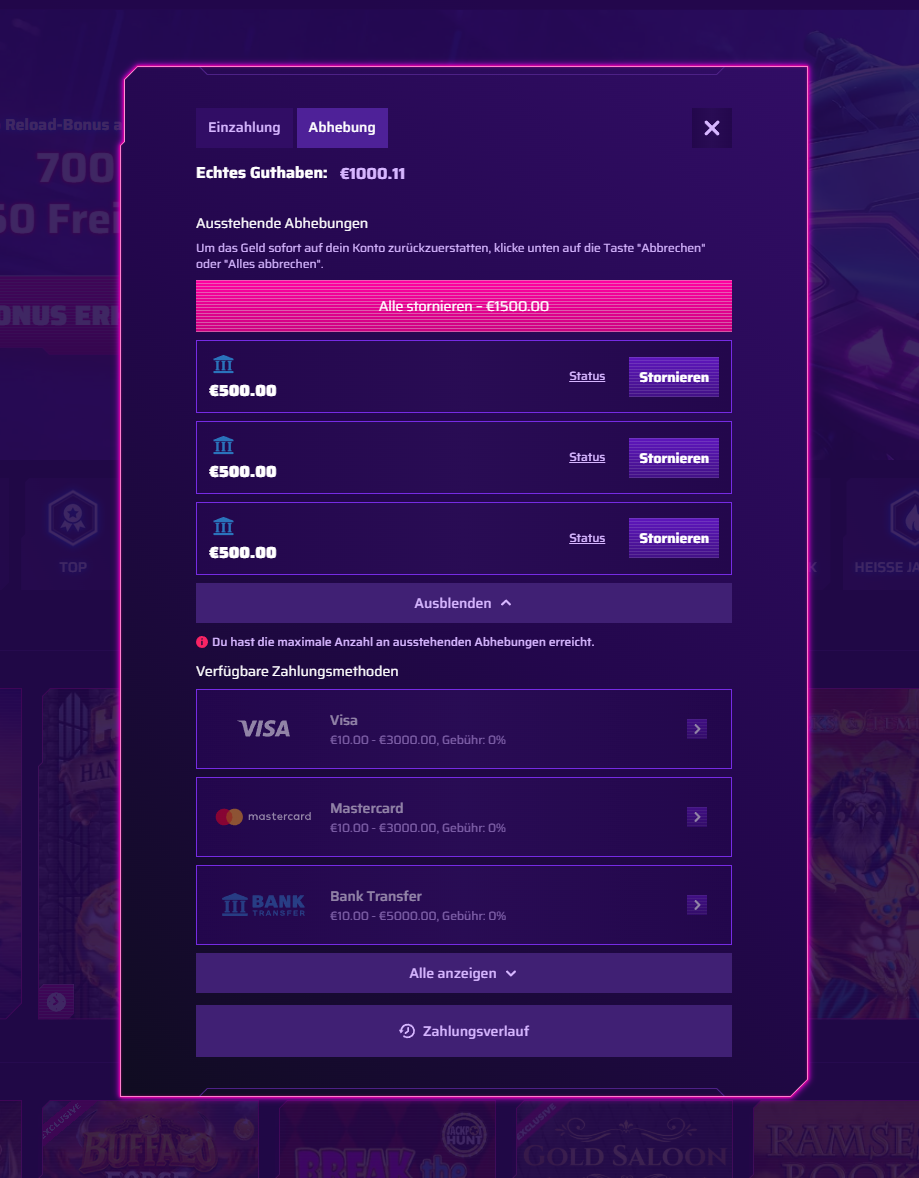Click Stornieren on the second withdrawal
This screenshot has width=919, height=1178.
pyautogui.click(x=674, y=458)
